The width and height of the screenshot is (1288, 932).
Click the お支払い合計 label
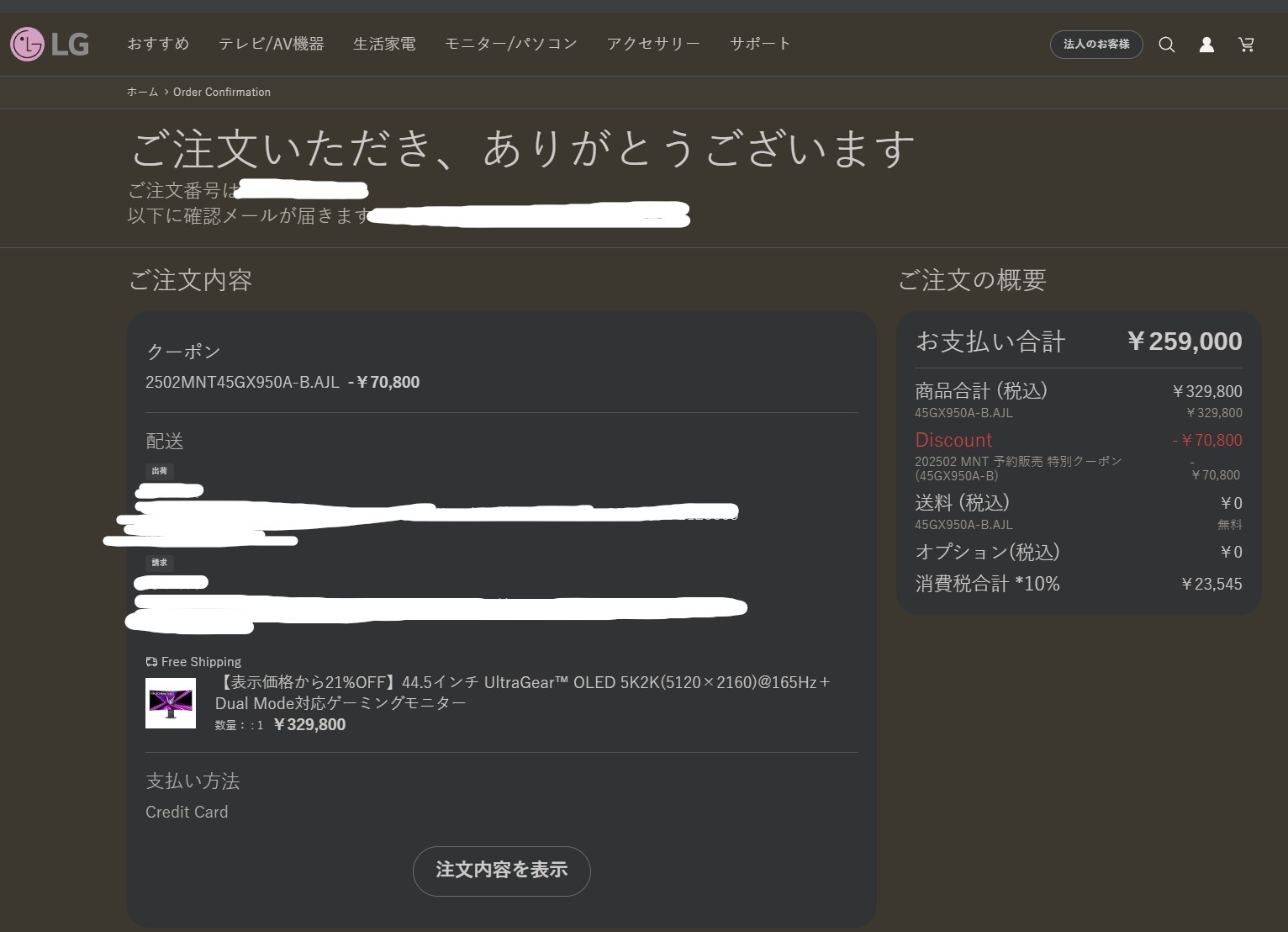(x=990, y=342)
